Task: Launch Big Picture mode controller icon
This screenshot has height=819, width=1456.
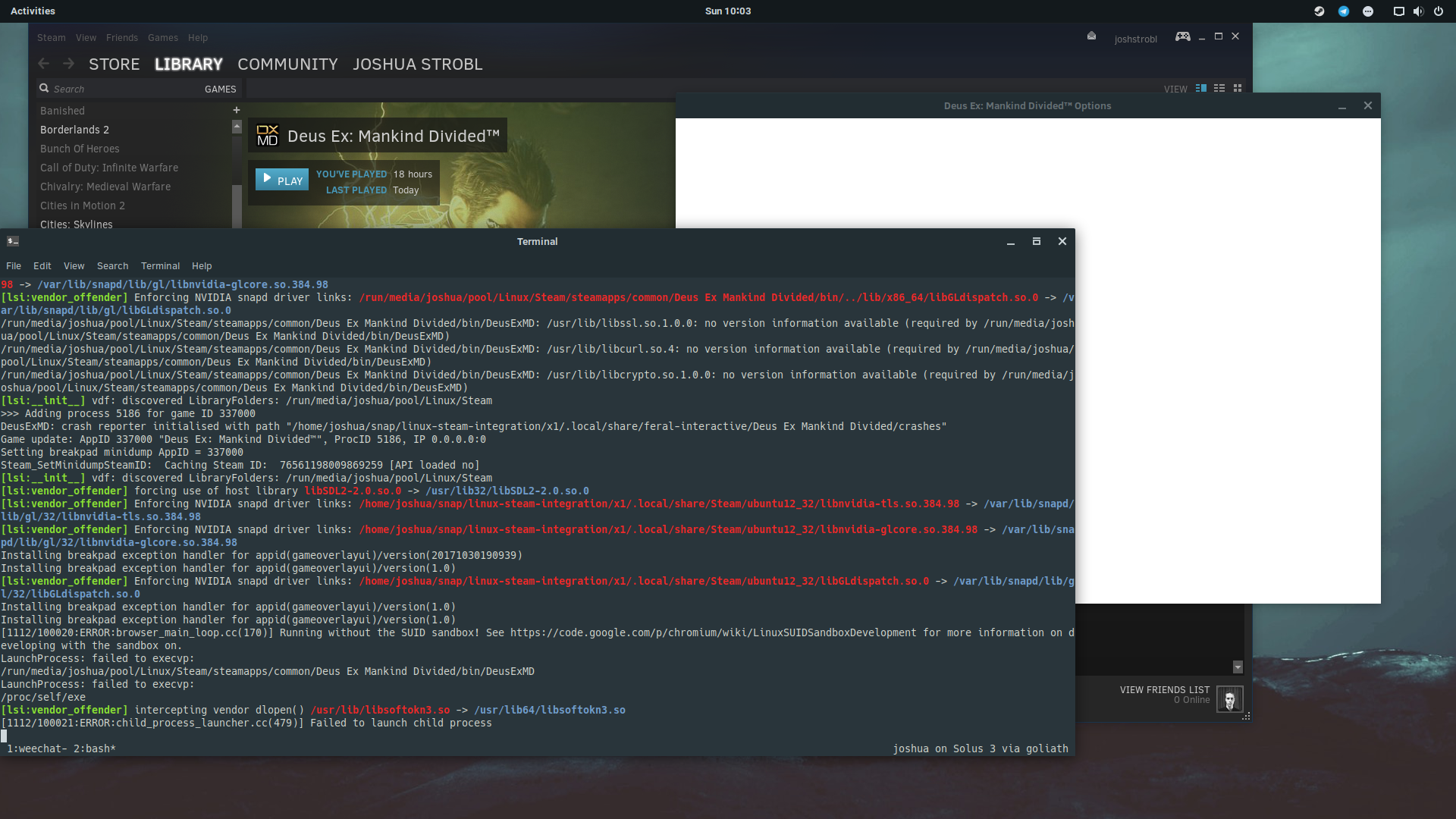Action: pos(1182,36)
